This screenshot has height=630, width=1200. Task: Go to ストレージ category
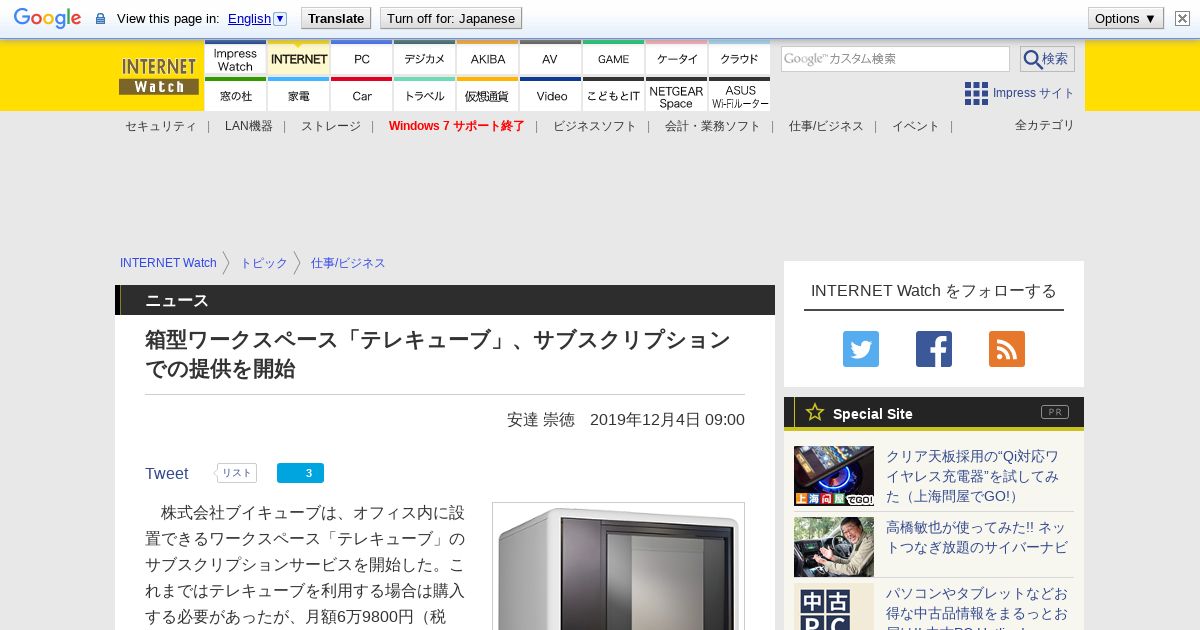pyautogui.click(x=330, y=126)
